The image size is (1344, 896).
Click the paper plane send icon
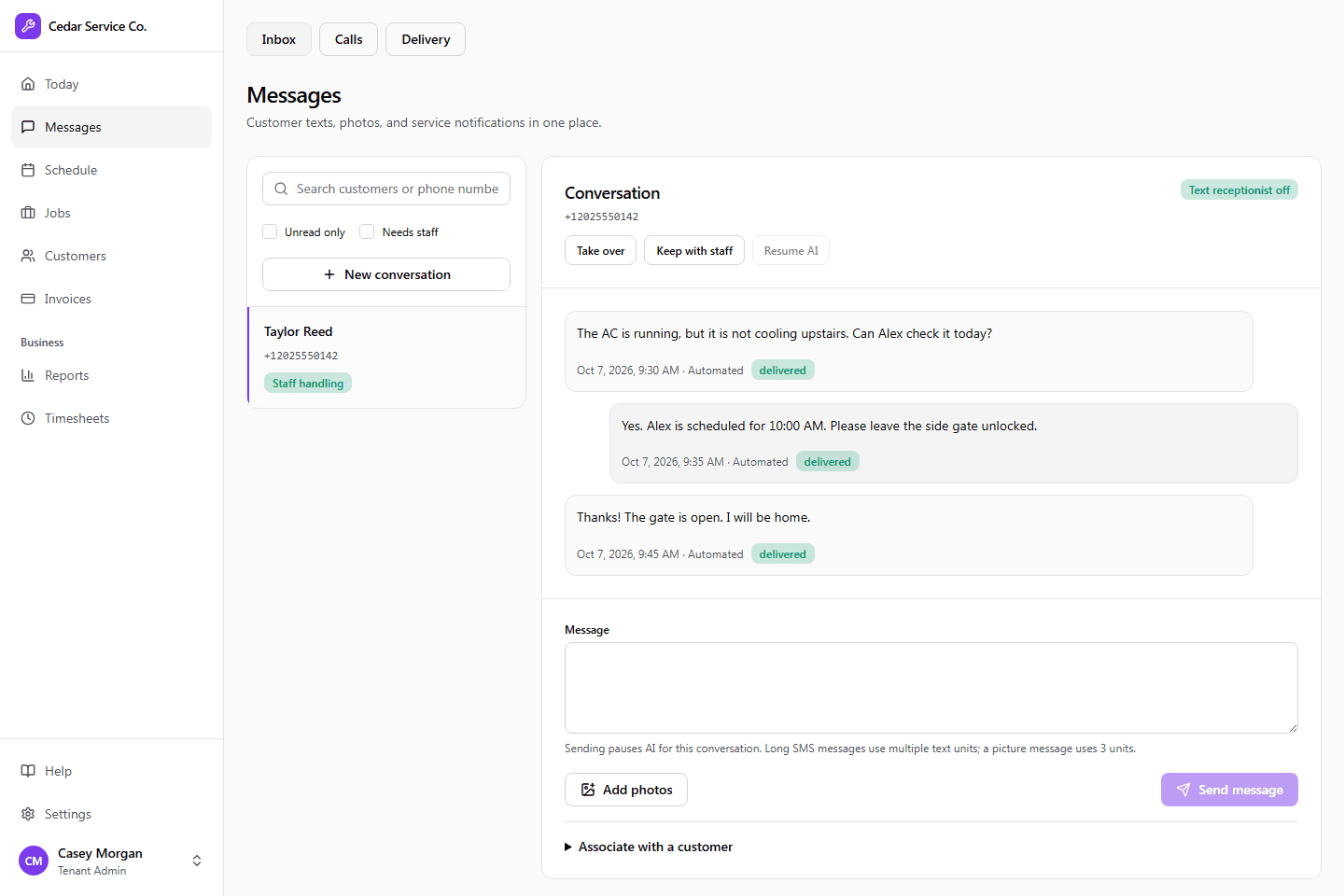pos(1183,790)
